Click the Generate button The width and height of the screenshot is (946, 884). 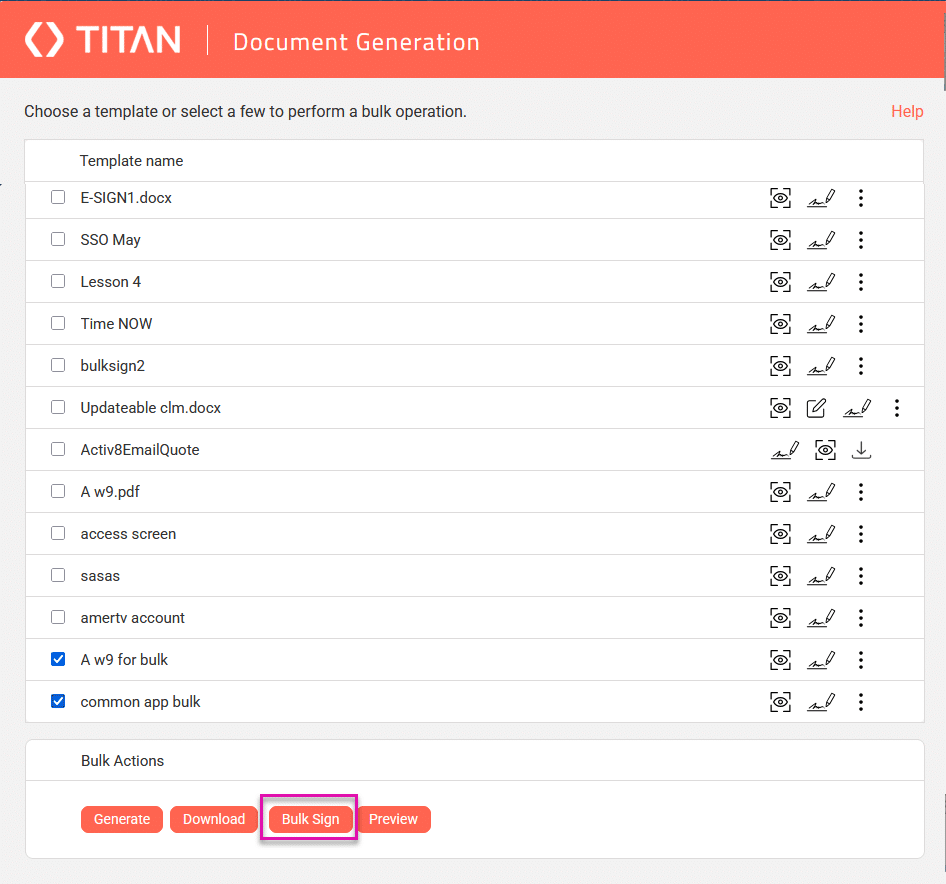(x=121, y=819)
